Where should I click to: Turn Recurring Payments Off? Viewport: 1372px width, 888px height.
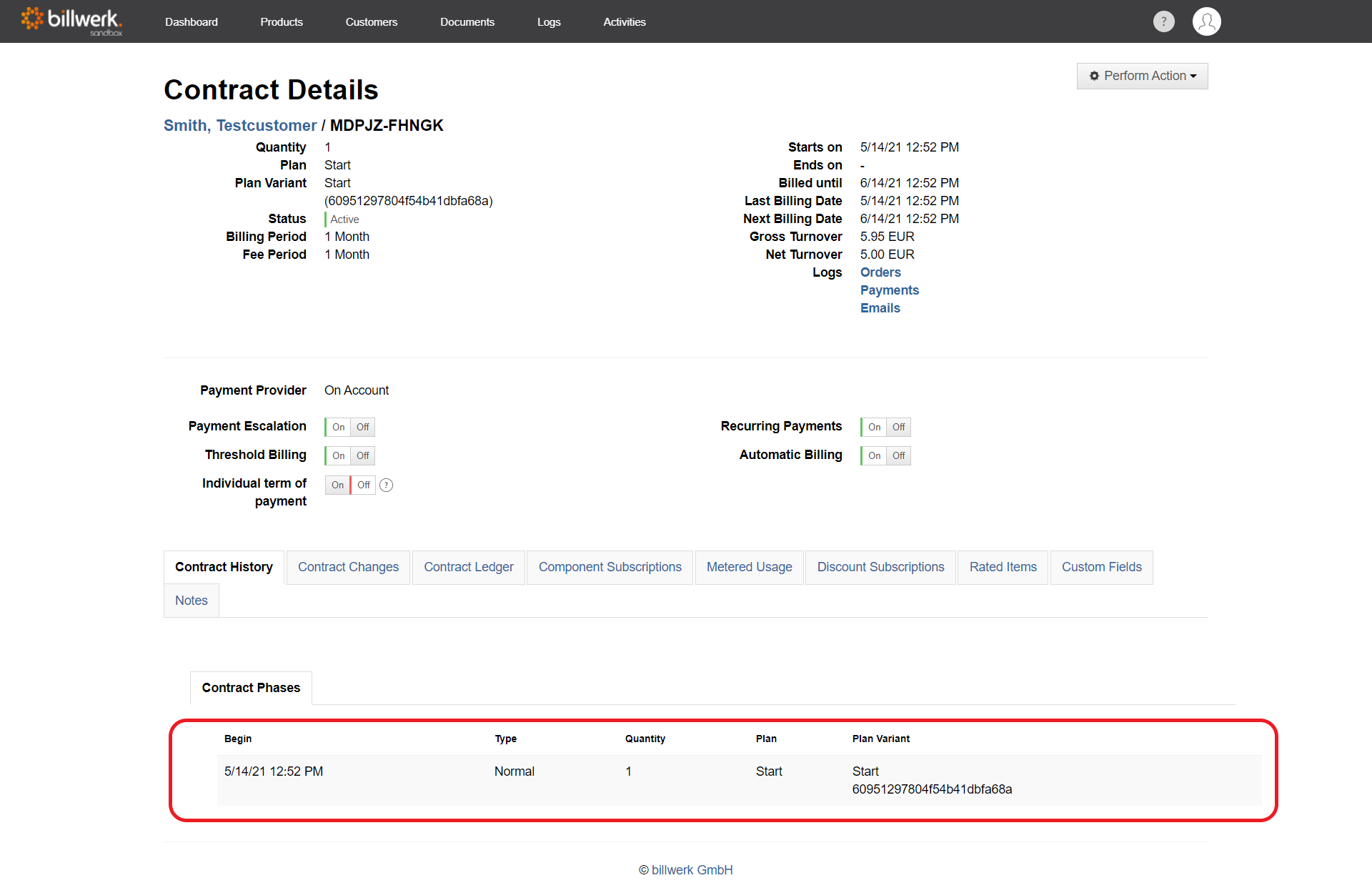pos(899,427)
